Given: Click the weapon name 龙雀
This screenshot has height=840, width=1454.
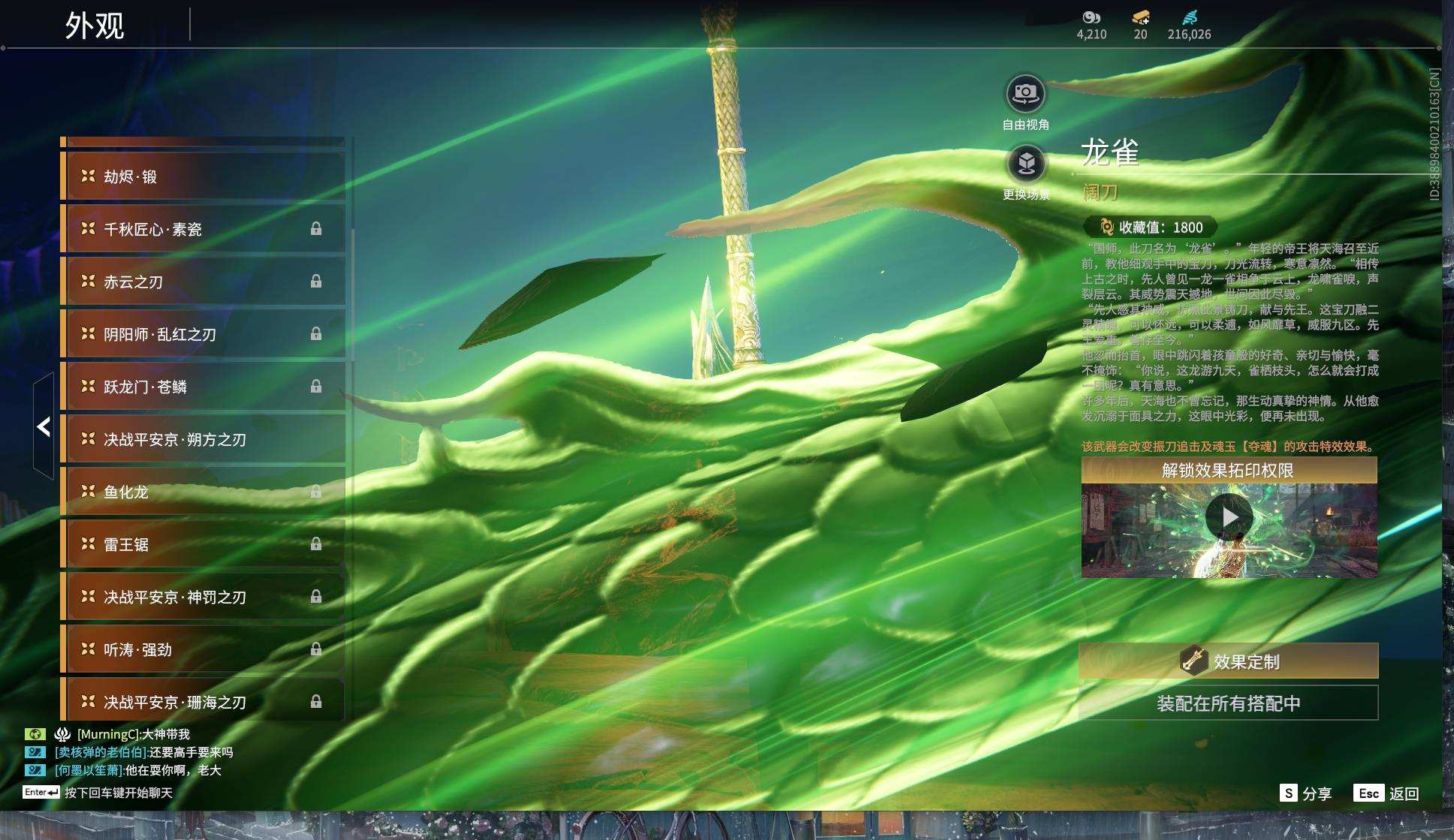Looking at the screenshot, I should pos(1110,152).
